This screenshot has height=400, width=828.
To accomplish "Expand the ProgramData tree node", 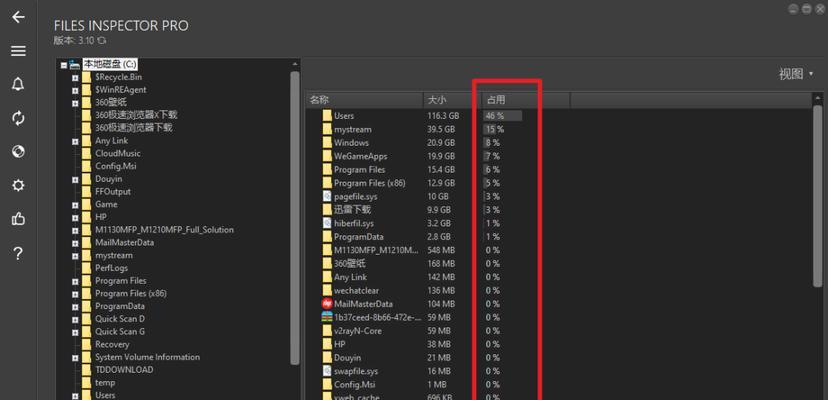I will pyautogui.click(x=75, y=306).
